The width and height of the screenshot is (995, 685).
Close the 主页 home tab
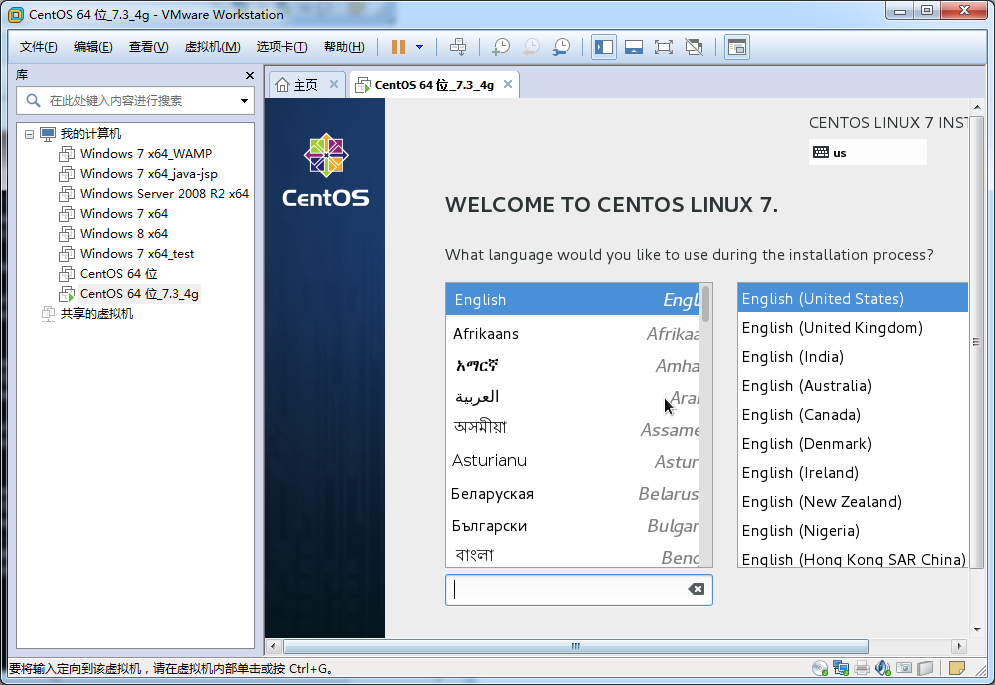[334, 84]
